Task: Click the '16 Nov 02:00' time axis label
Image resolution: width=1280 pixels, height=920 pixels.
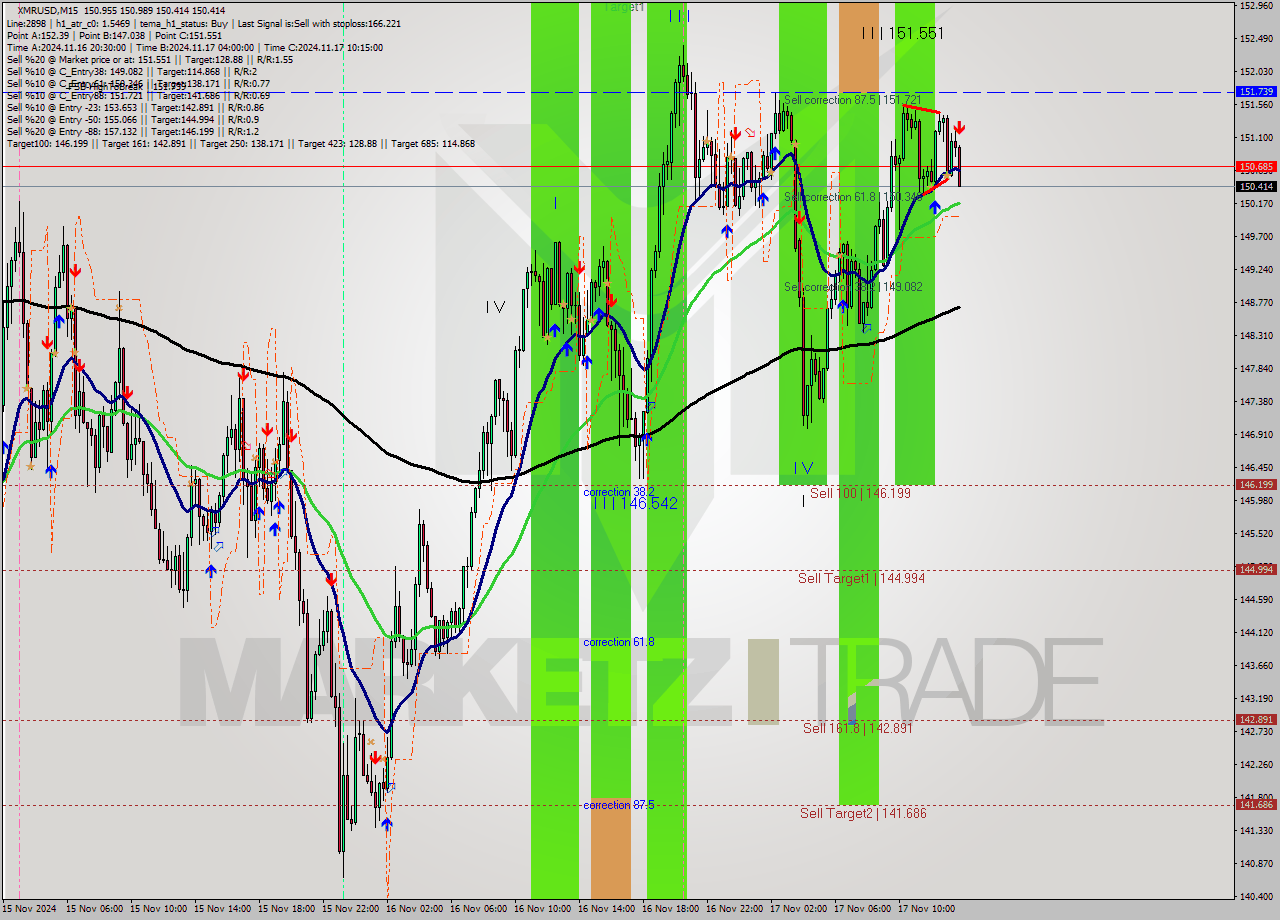Action: click(x=414, y=909)
